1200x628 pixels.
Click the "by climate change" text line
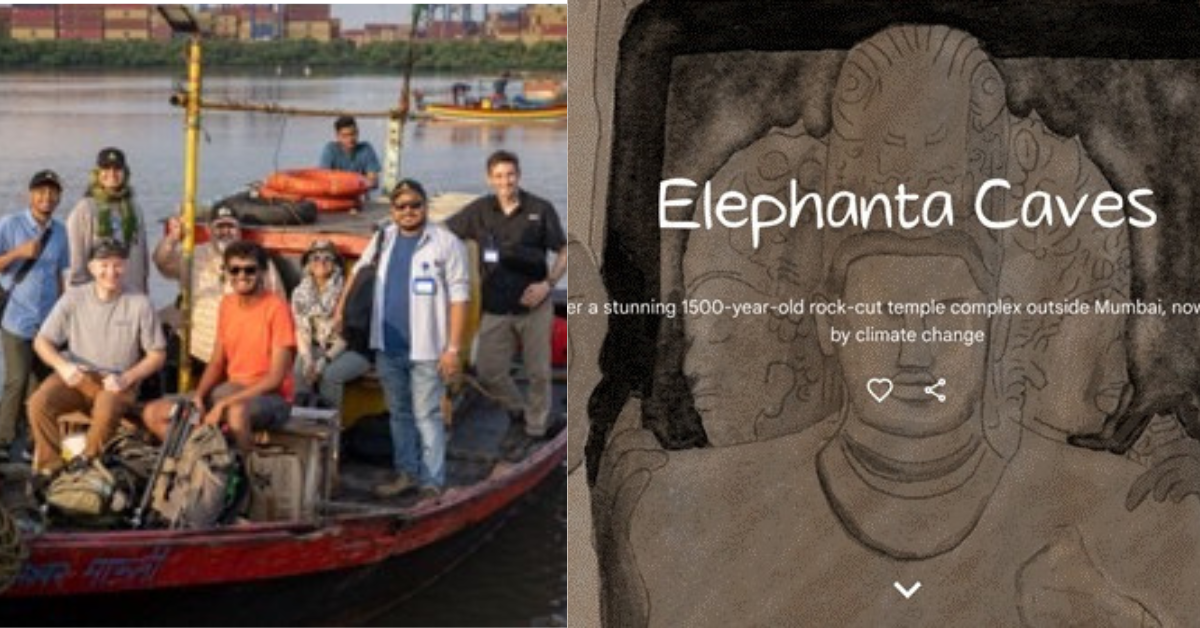pyautogui.click(x=907, y=335)
